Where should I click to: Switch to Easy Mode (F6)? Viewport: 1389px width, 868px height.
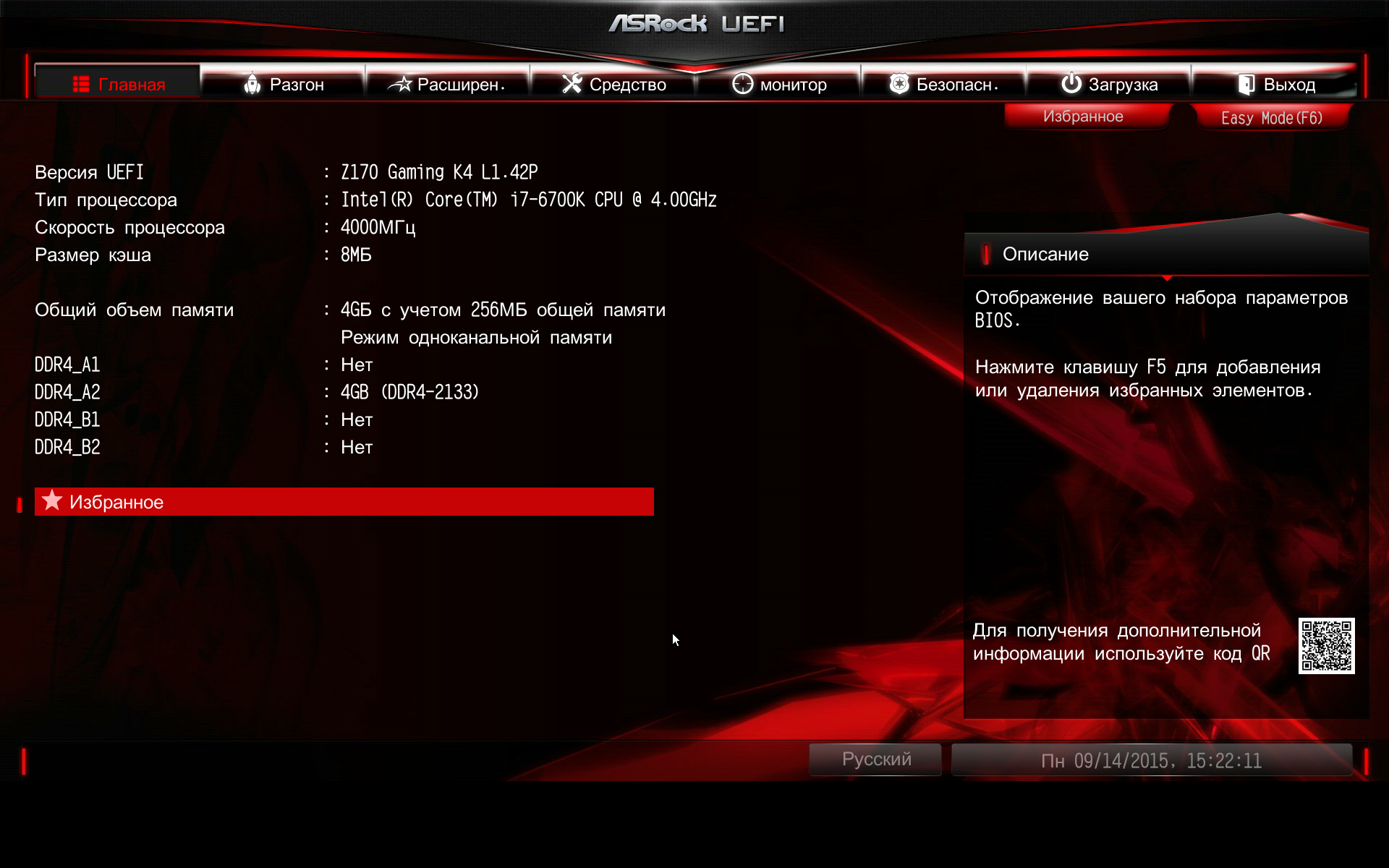tap(1271, 117)
